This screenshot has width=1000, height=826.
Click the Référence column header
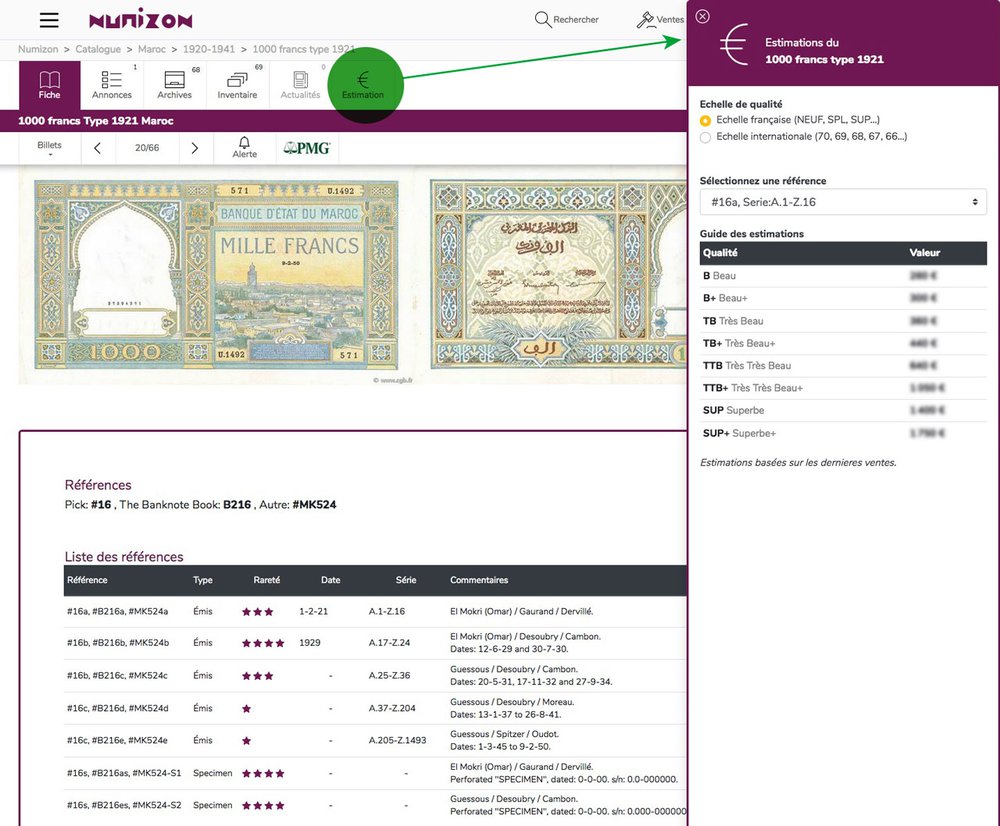pos(87,580)
